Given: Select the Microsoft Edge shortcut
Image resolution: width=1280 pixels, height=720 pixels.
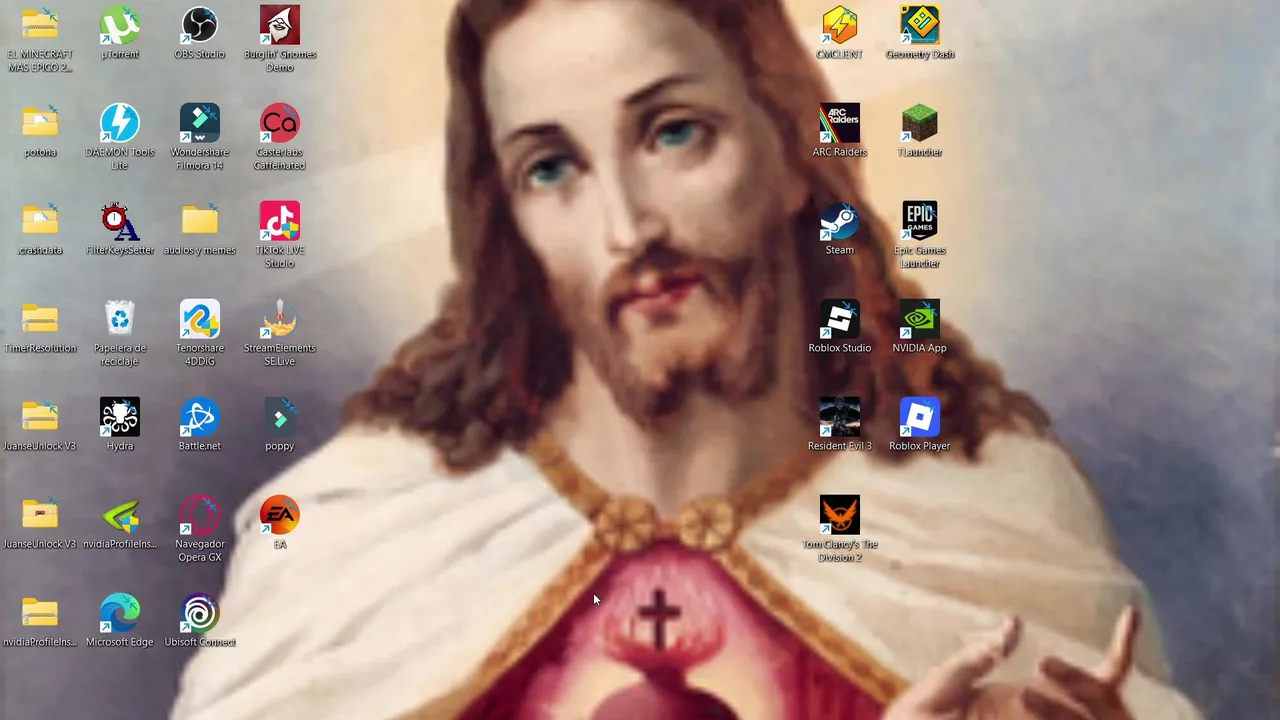Looking at the screenshot, I should click(x=120, y=614).
